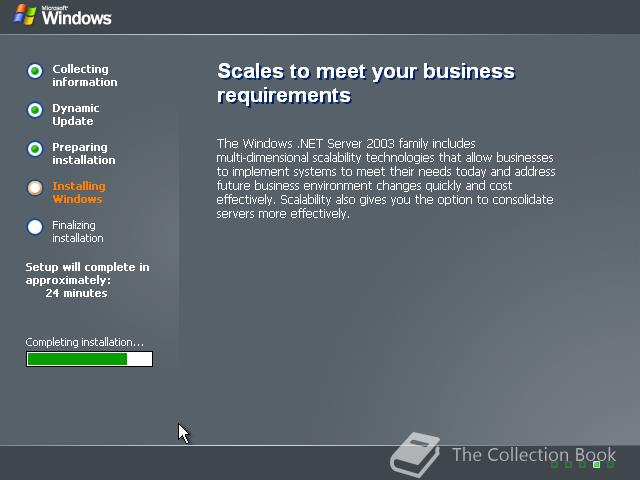This screenshot has width=640, height=480.
Task: Click the '24 minutes' time estimate
Action: click(x=76, y=293)
